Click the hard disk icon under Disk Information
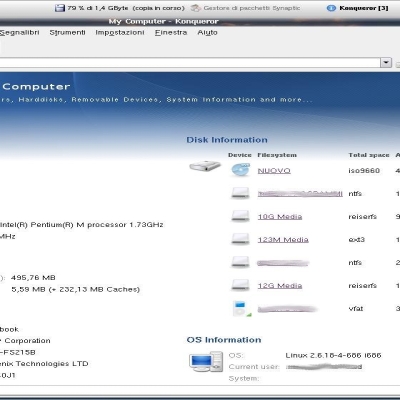The height and width of the screenshot is (400, 400). pyautogui.click(x=205, y=166)
